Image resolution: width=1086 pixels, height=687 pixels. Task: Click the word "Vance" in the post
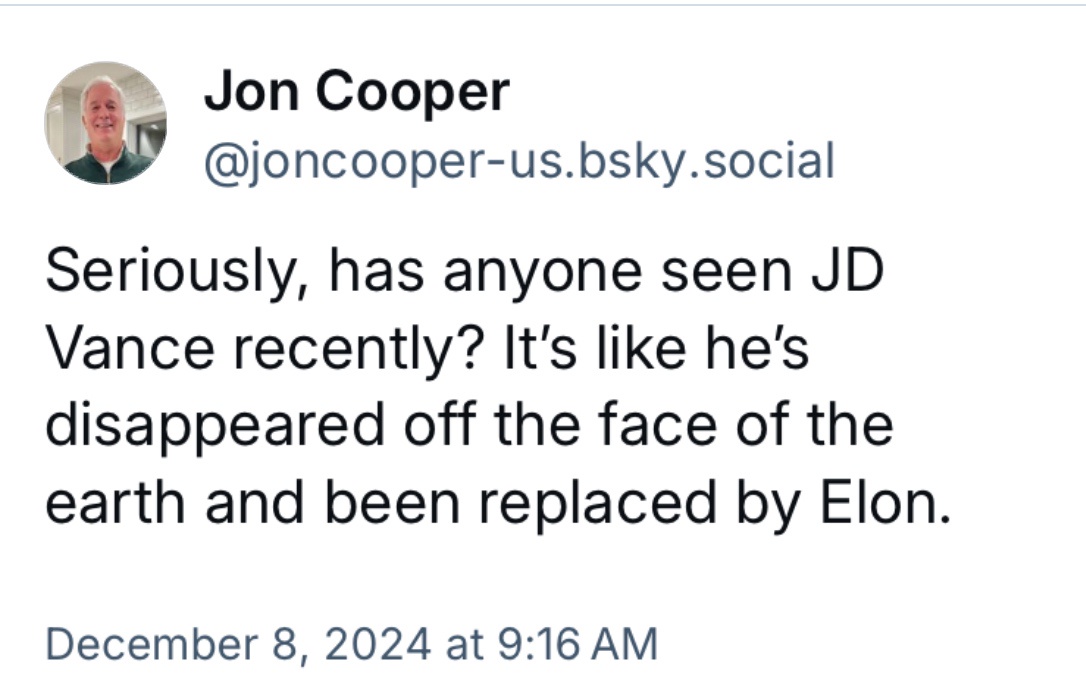click(130, 349)
